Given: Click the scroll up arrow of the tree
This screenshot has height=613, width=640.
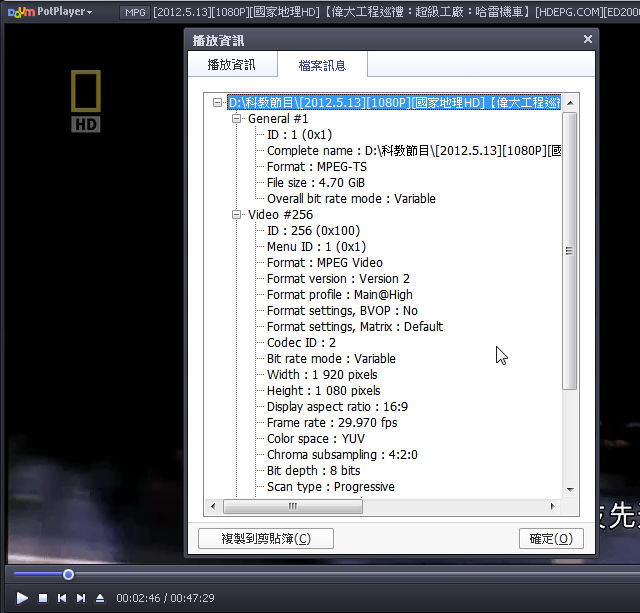Looking at the screenshot, I should coord(570,103).
